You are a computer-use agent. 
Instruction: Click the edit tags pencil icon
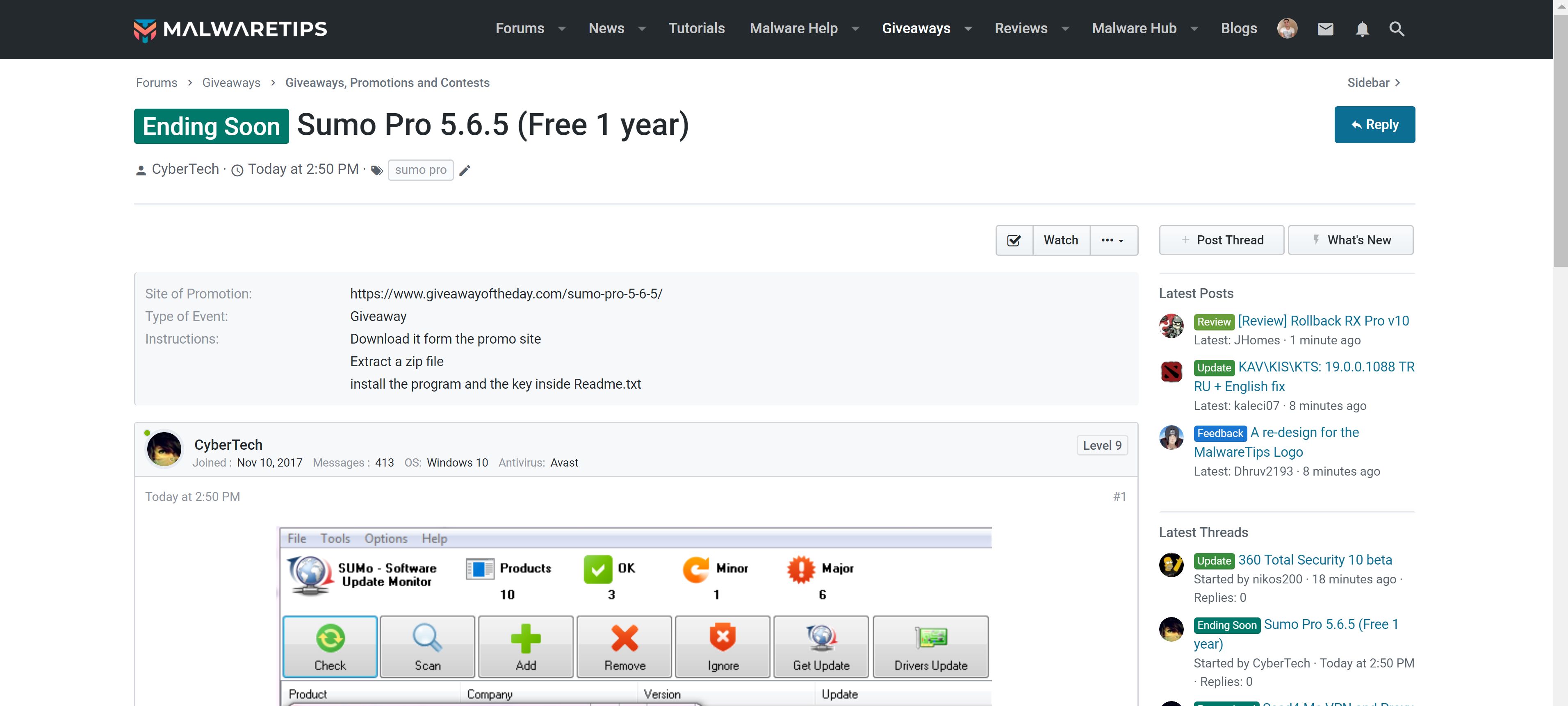click(x=465, y=171)
